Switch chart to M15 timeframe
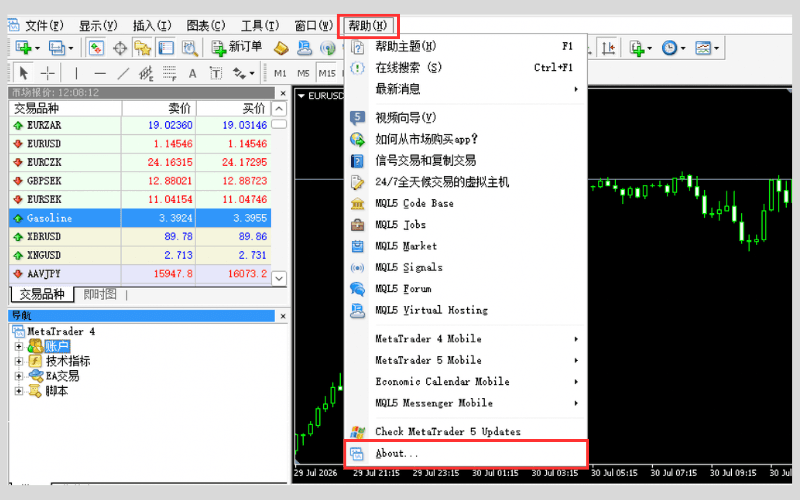The image size is (800, 500). coord(327,73)
